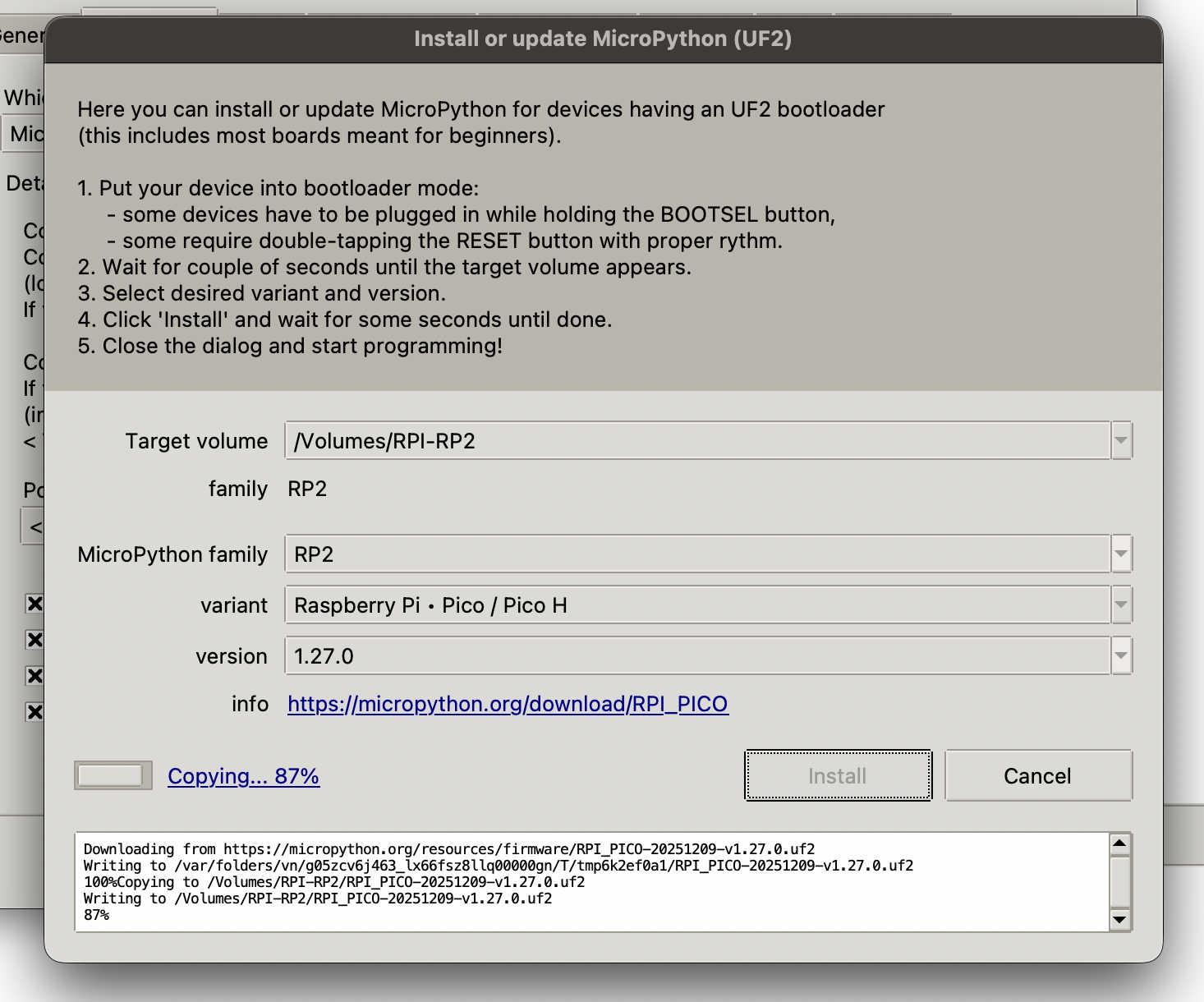
Task: Toggle the bottom checkbox in the background window
Action: (34, 712)
